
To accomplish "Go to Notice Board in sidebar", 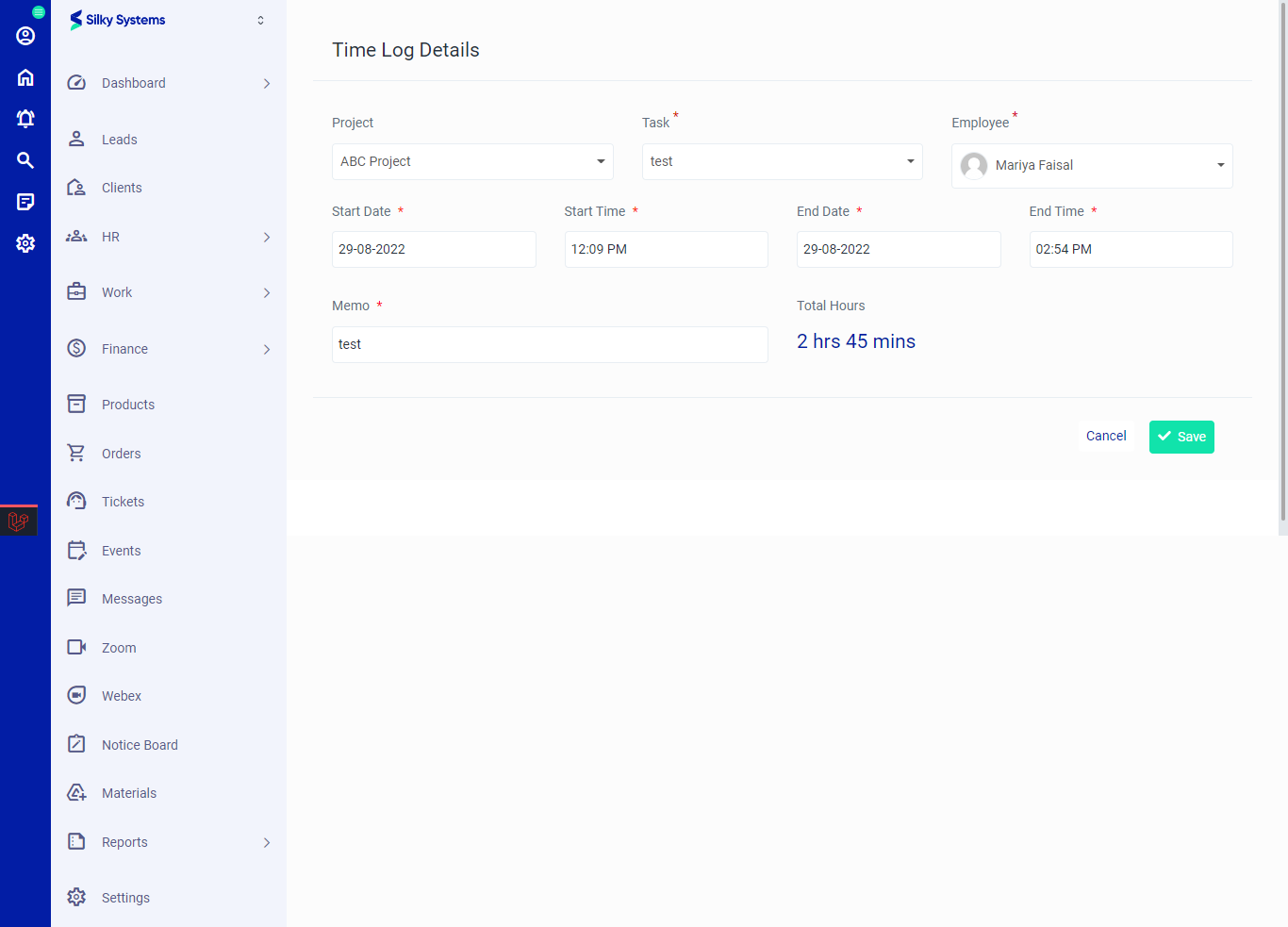I will pyautogui.click(x=140, y=745).
